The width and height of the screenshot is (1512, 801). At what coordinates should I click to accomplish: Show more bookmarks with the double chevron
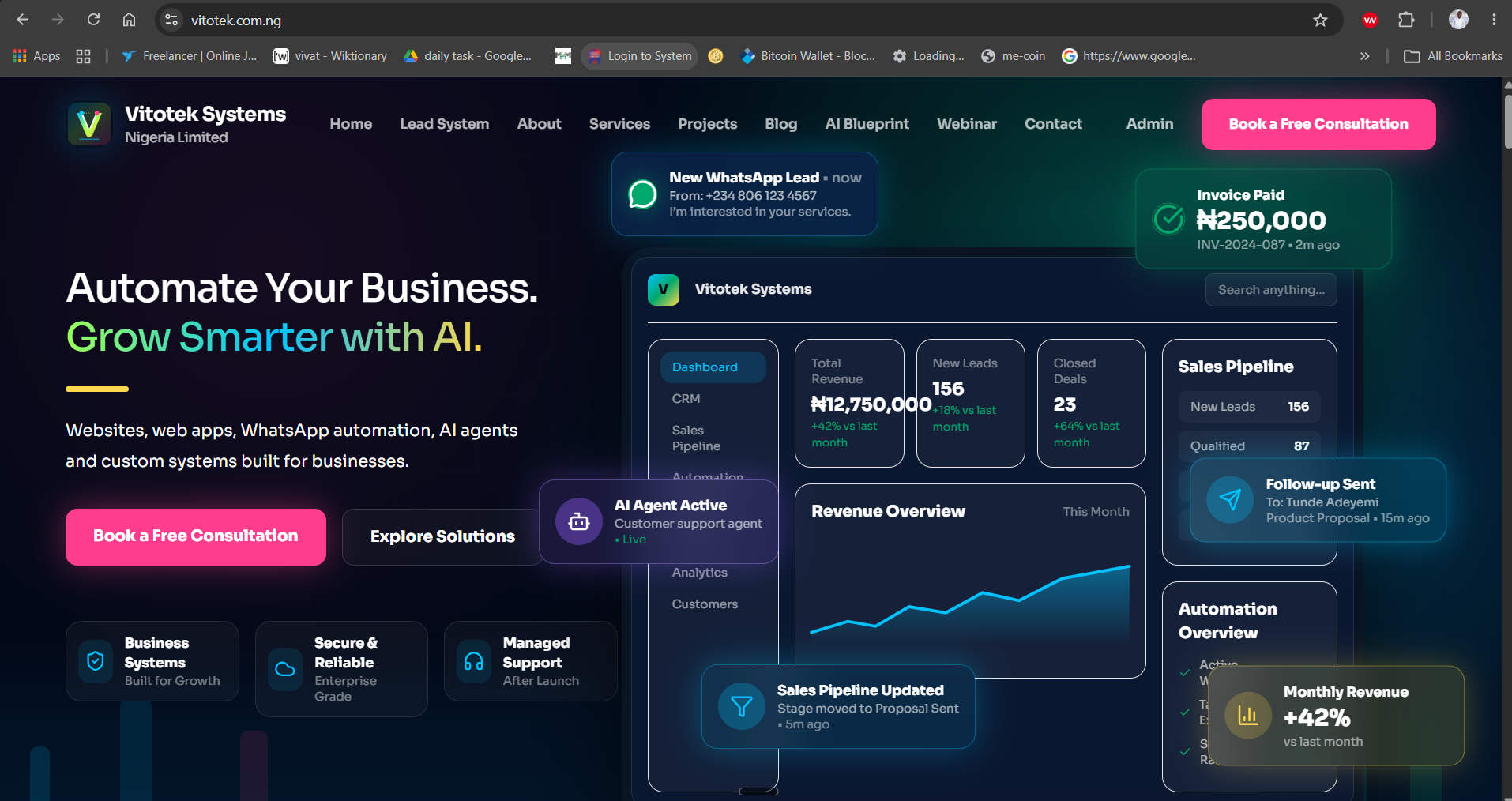1364,56
